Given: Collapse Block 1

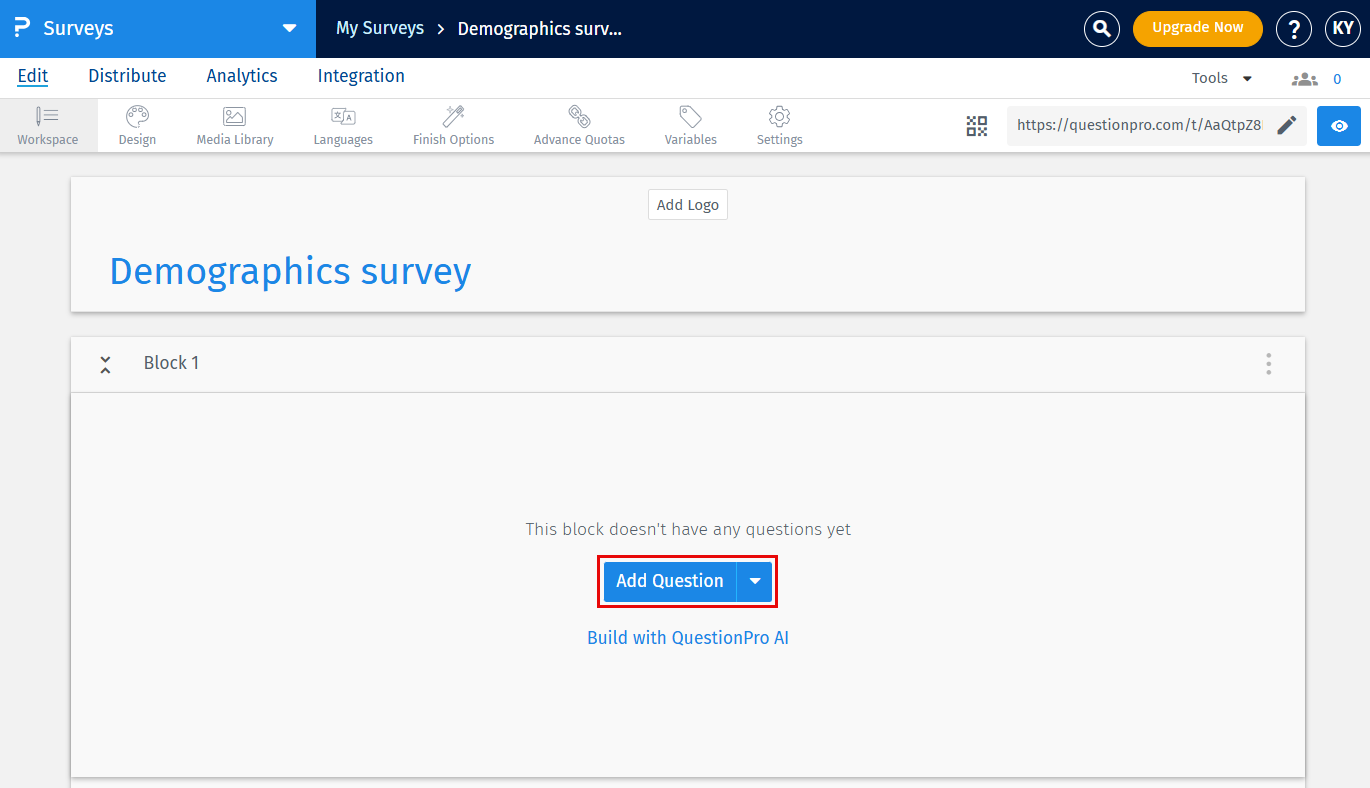Looking at the screenshot, I should [105, 364].
